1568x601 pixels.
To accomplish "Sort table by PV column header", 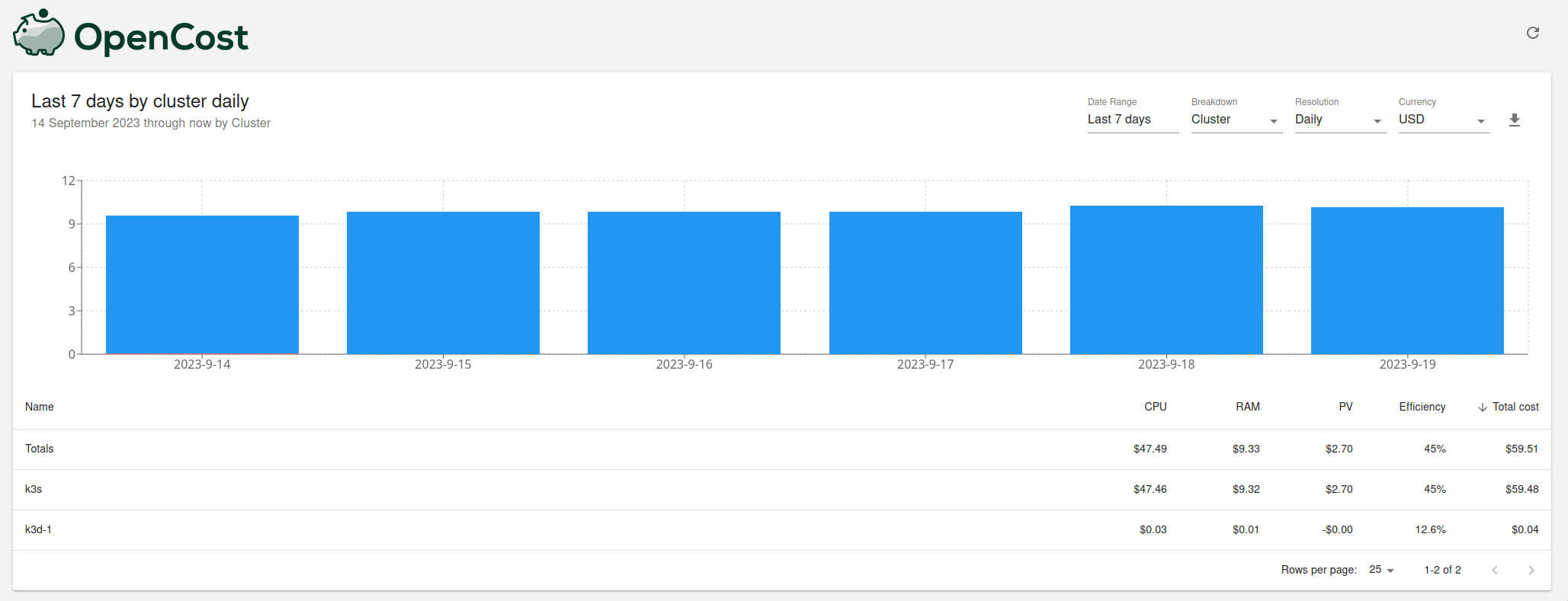I will (1345, 407).
